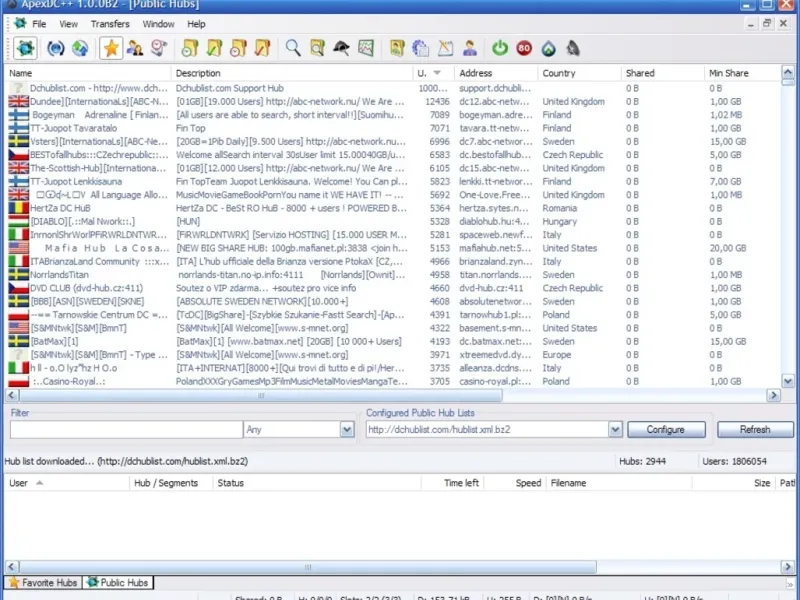The image size is (800, 600).
Task: Click transfers pane scrollbar left arrow
Action: (11, 566)
